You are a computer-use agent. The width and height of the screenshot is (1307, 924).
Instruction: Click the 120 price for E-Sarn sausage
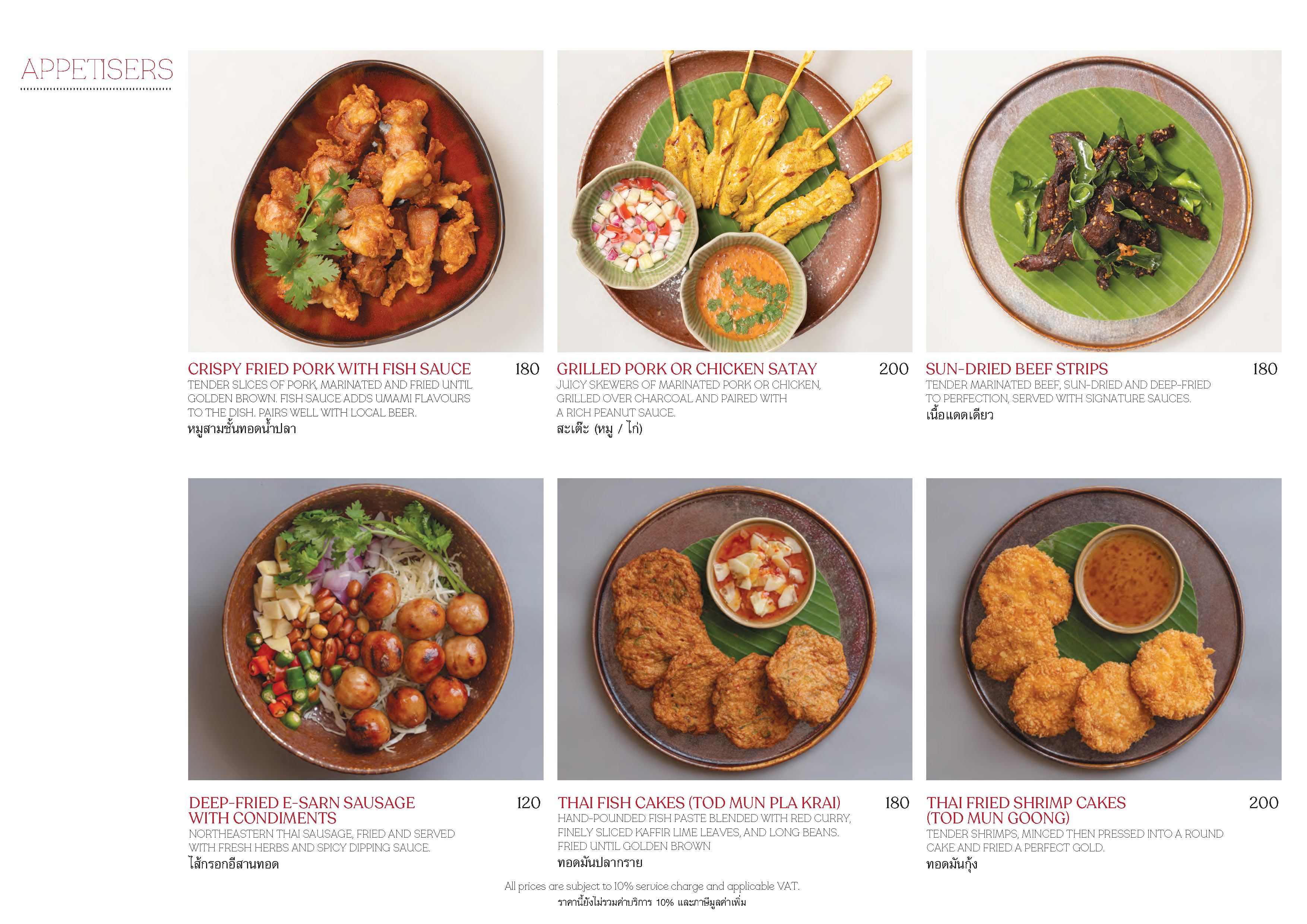click(x=528, y=802)
